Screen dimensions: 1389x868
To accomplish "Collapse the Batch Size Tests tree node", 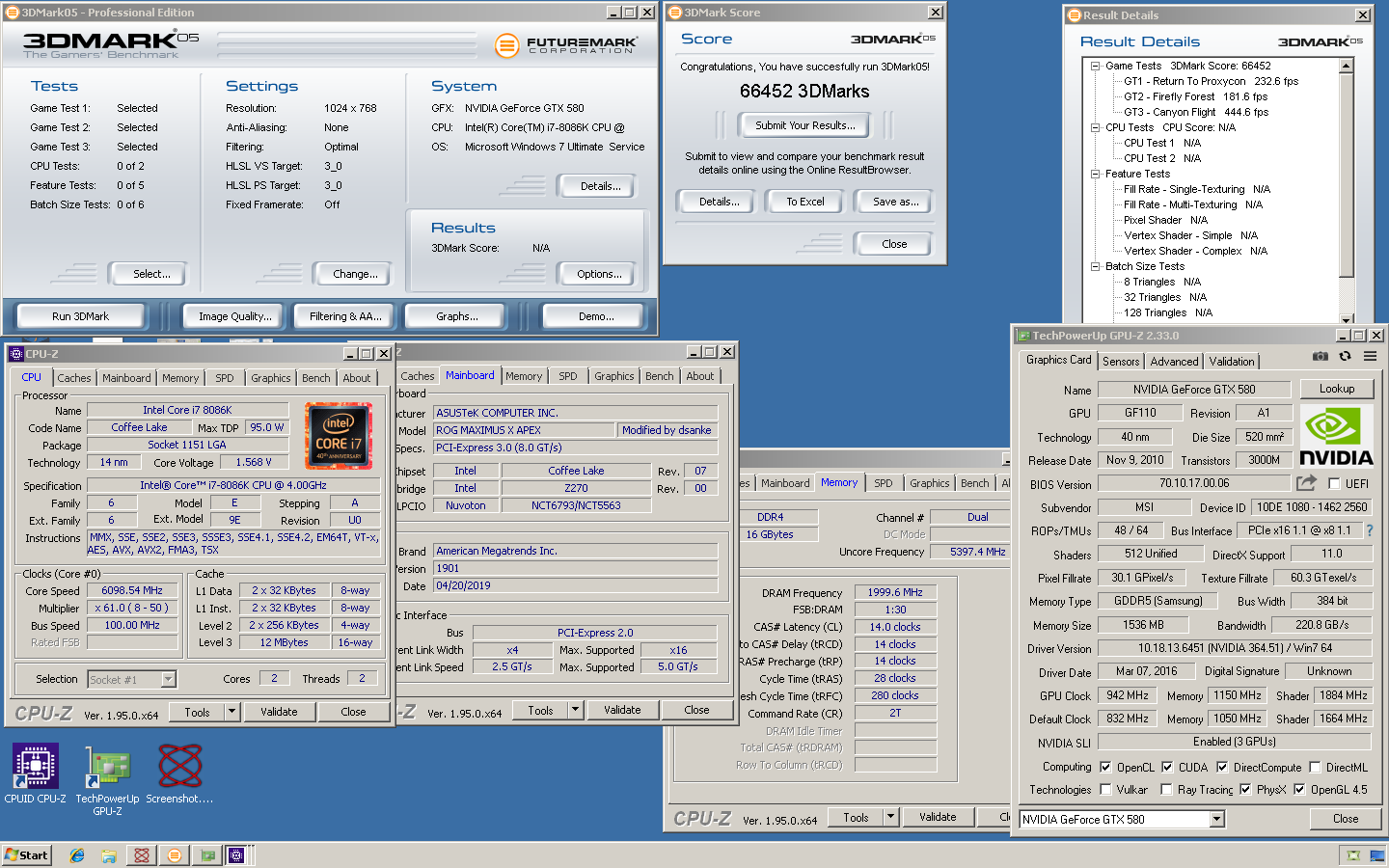I will coord(1096,266).
